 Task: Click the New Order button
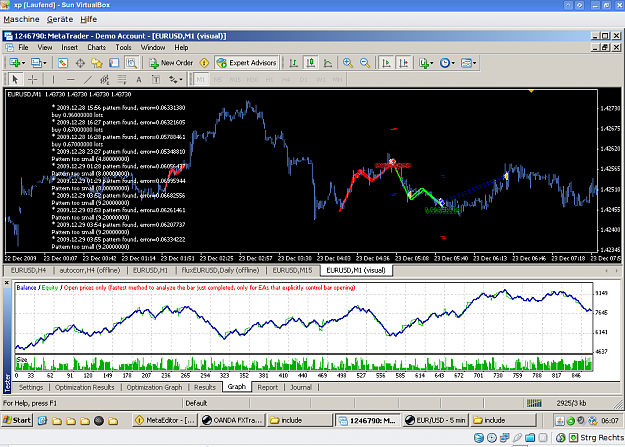point(171,63)
